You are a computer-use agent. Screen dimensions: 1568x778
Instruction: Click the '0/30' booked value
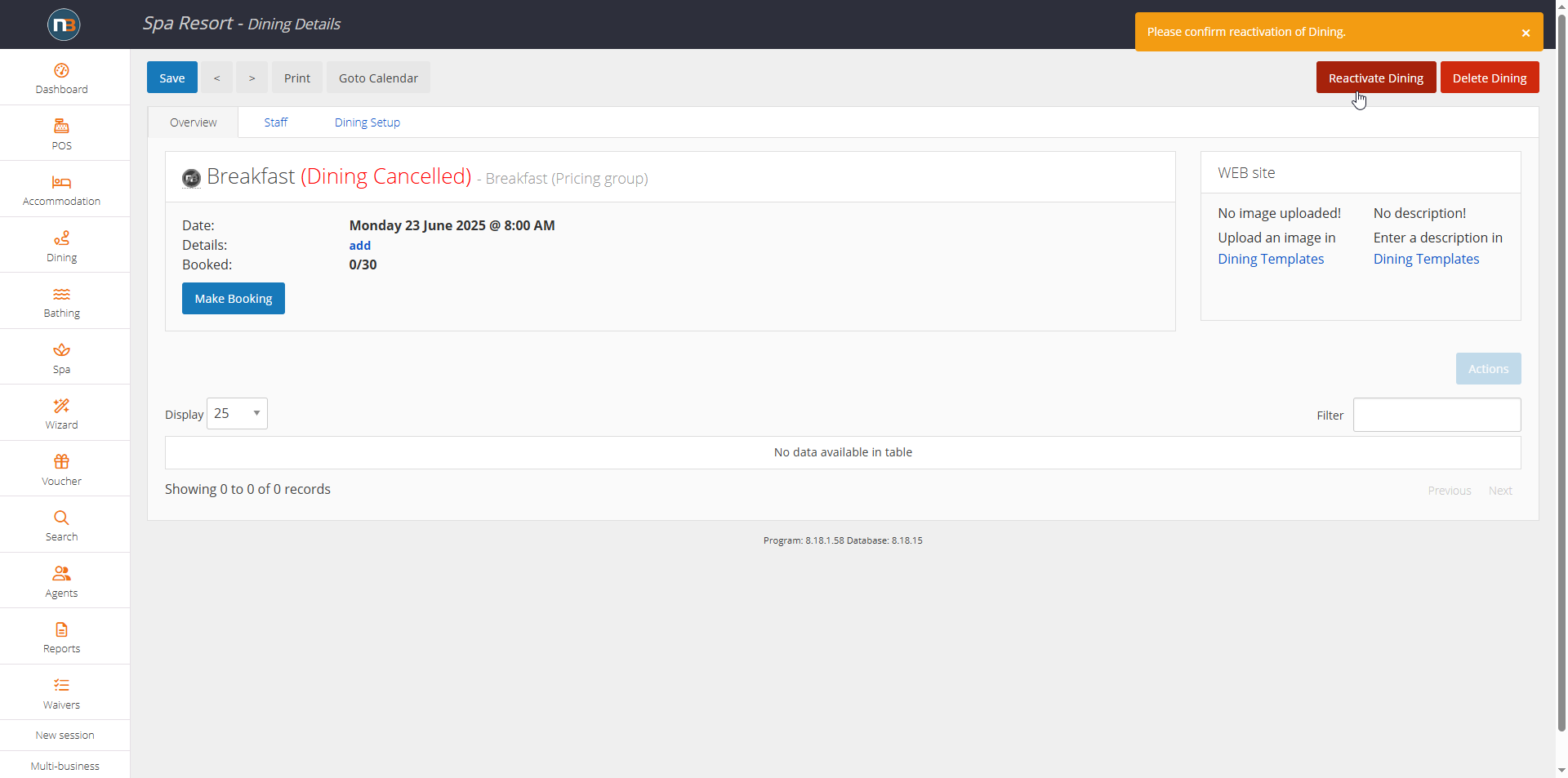point(363,265)
